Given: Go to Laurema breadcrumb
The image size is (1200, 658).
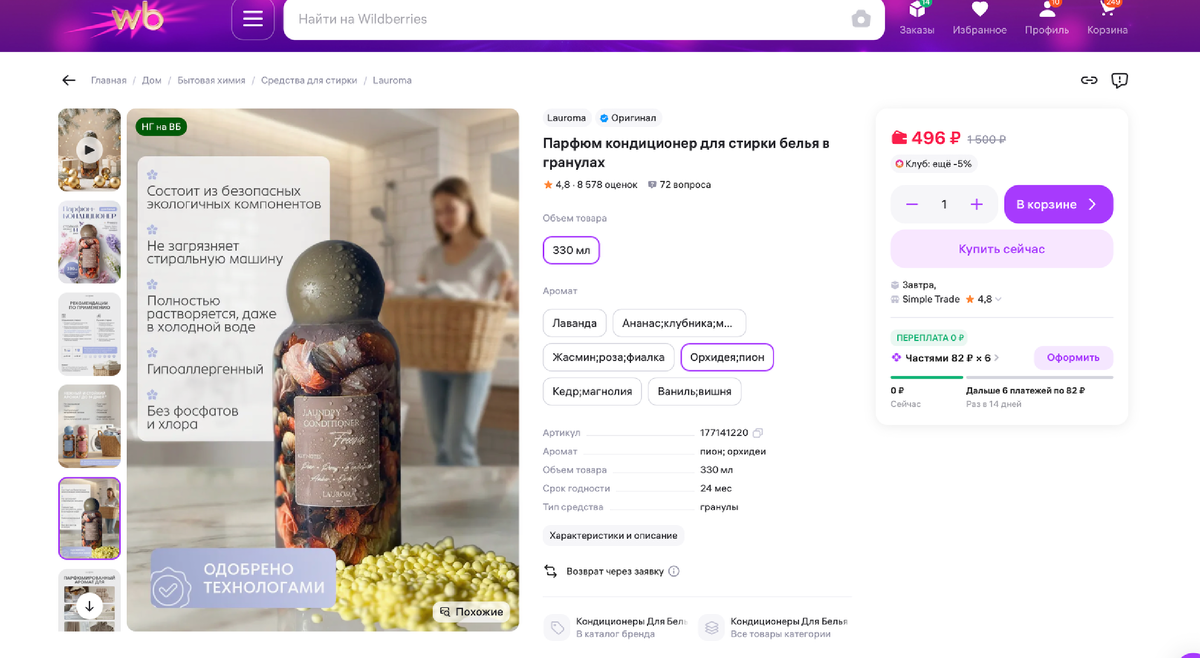Looking at the screenshot, I should point(392,80).
